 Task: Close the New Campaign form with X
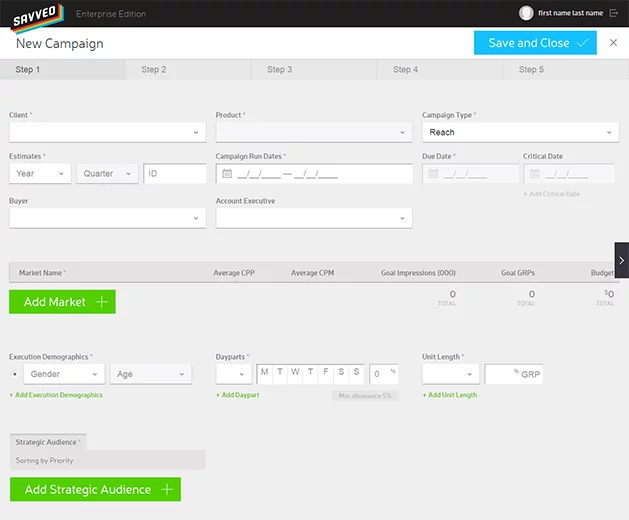coord(613,43)
